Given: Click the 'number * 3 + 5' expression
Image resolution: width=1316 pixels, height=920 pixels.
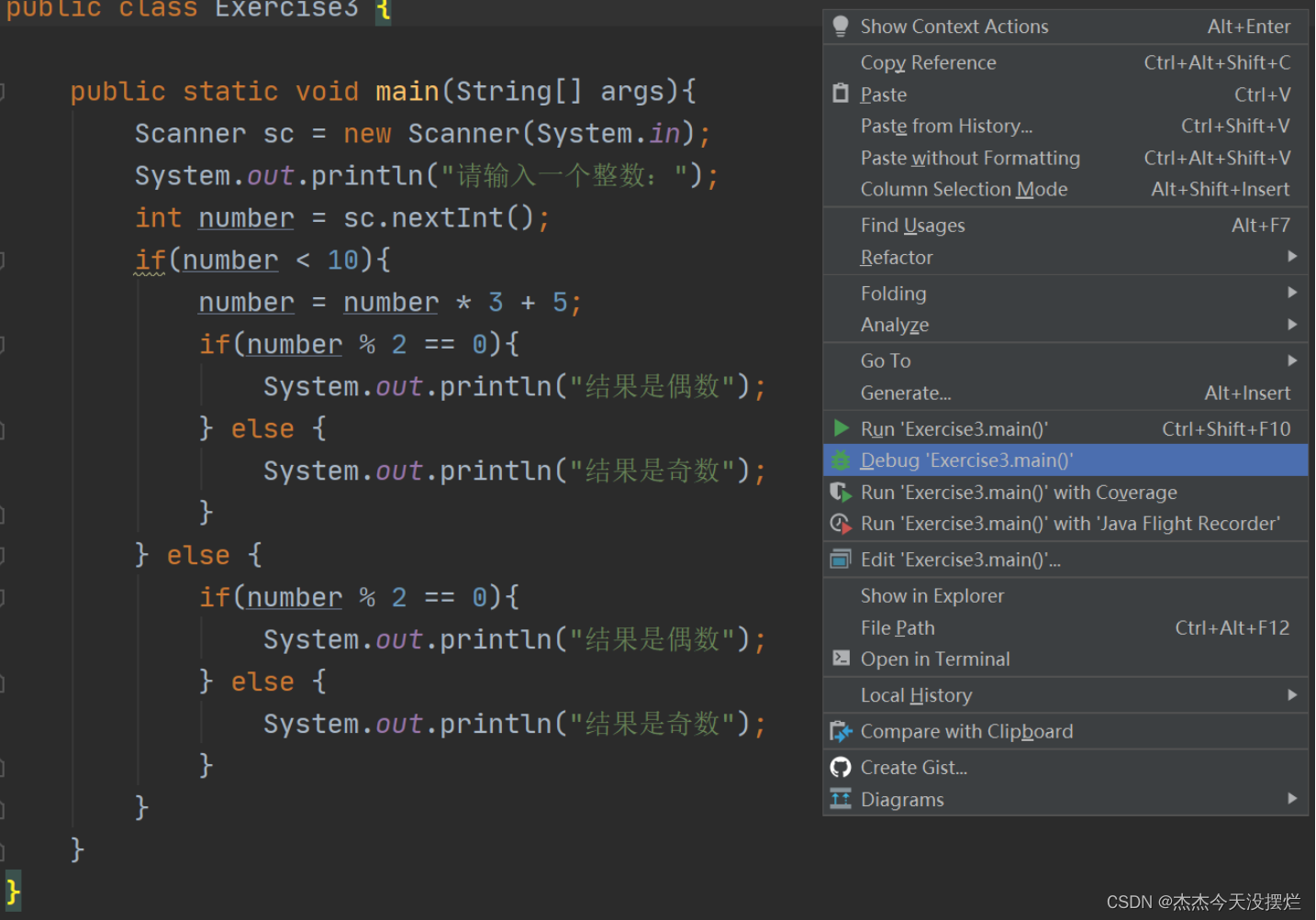Looking at the screenshot, I should (x=455, y=303).
